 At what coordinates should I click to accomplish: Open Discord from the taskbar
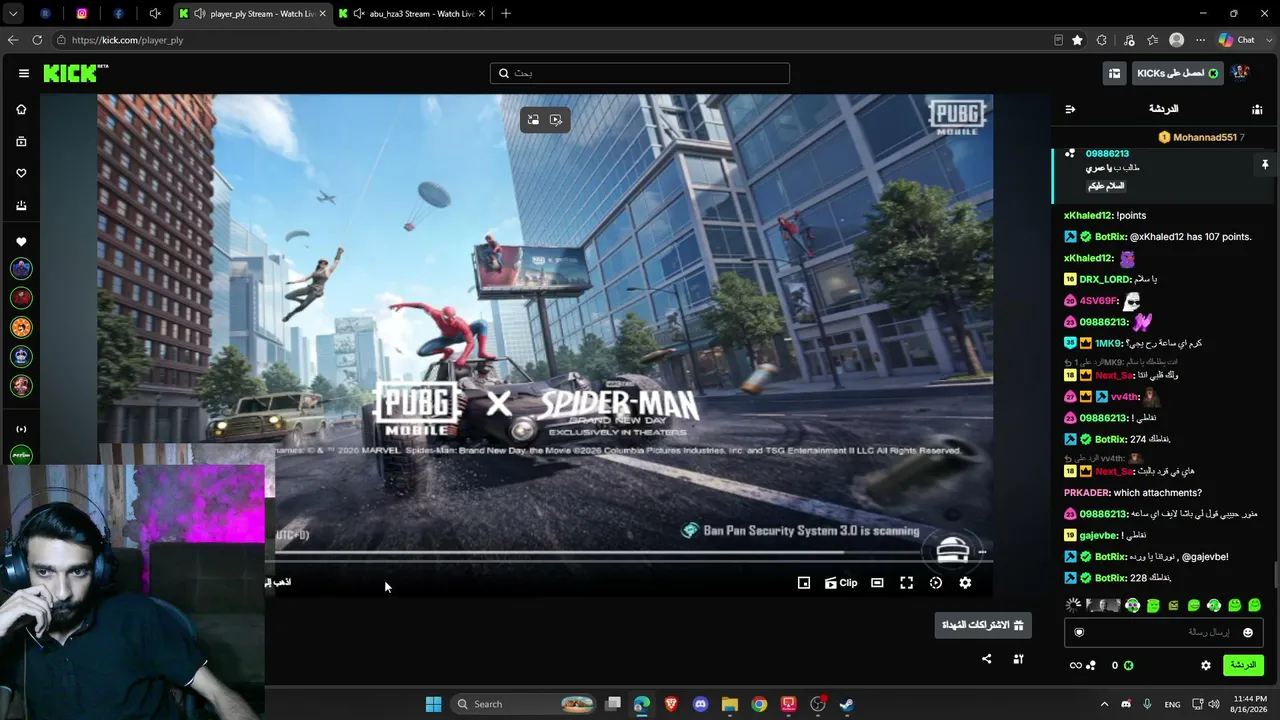tap(701, 704)
